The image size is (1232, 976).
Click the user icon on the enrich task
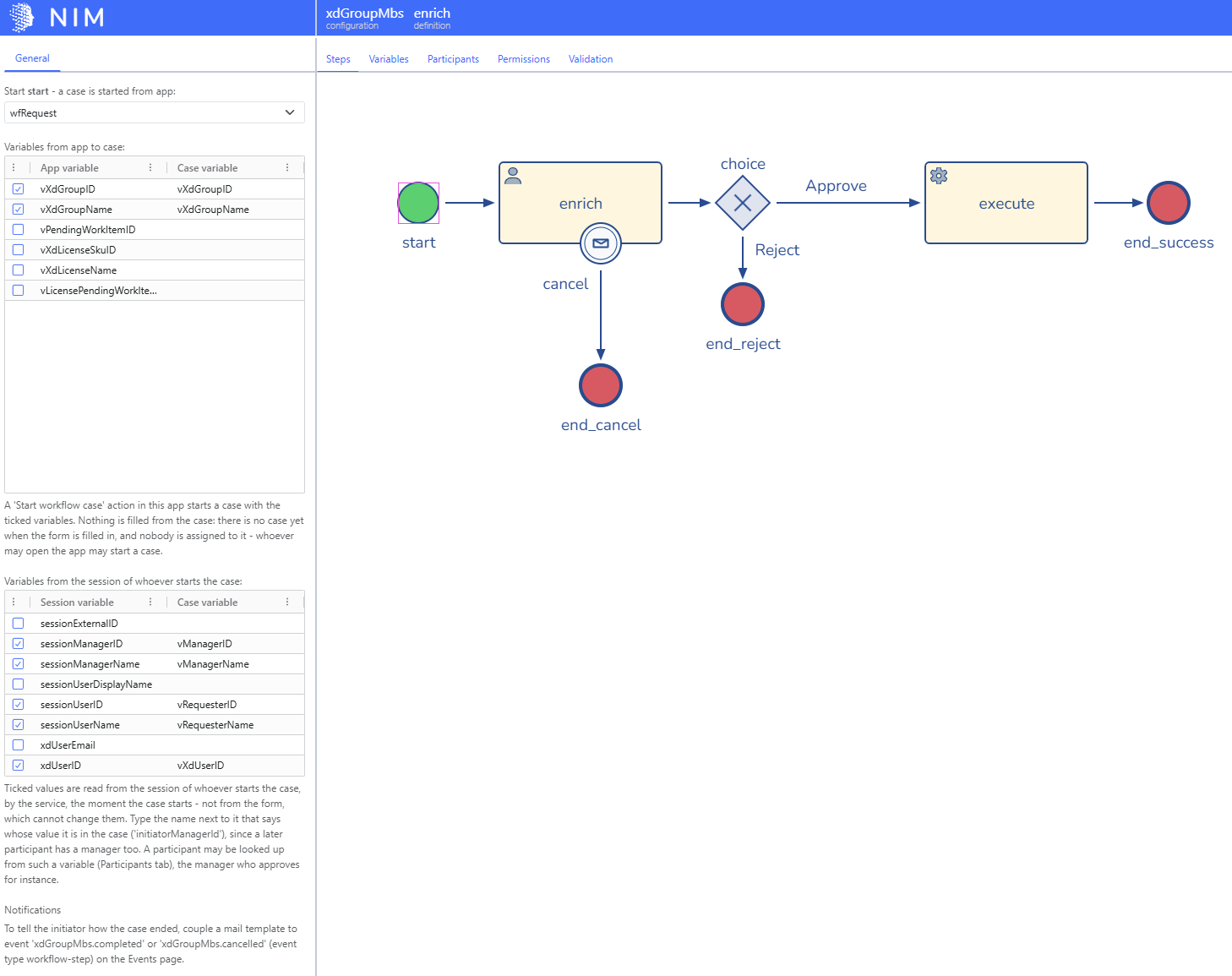click(x=513, y=176)
